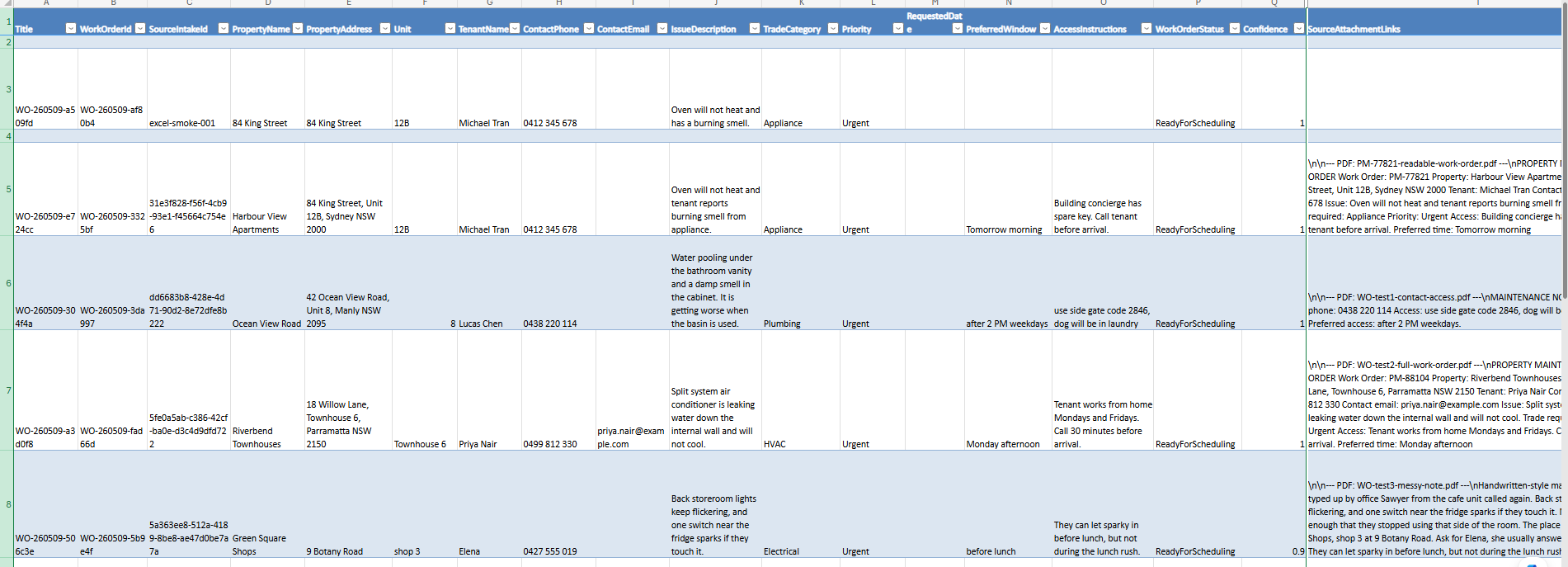The width and height of the screenshot is (1568, 567).
Task: Select the '0438 220 114' phone cell
Action: coord(558,283)
